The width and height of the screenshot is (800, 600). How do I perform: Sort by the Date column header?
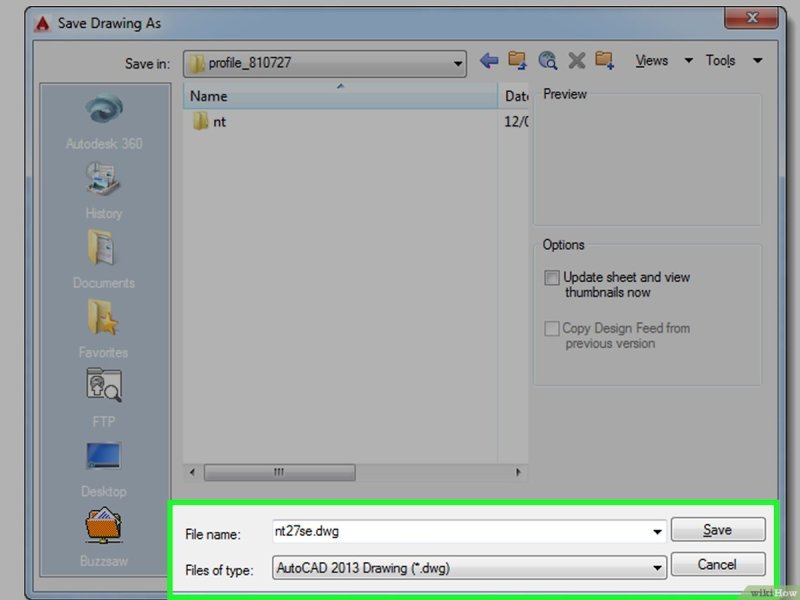coord(514,96)
